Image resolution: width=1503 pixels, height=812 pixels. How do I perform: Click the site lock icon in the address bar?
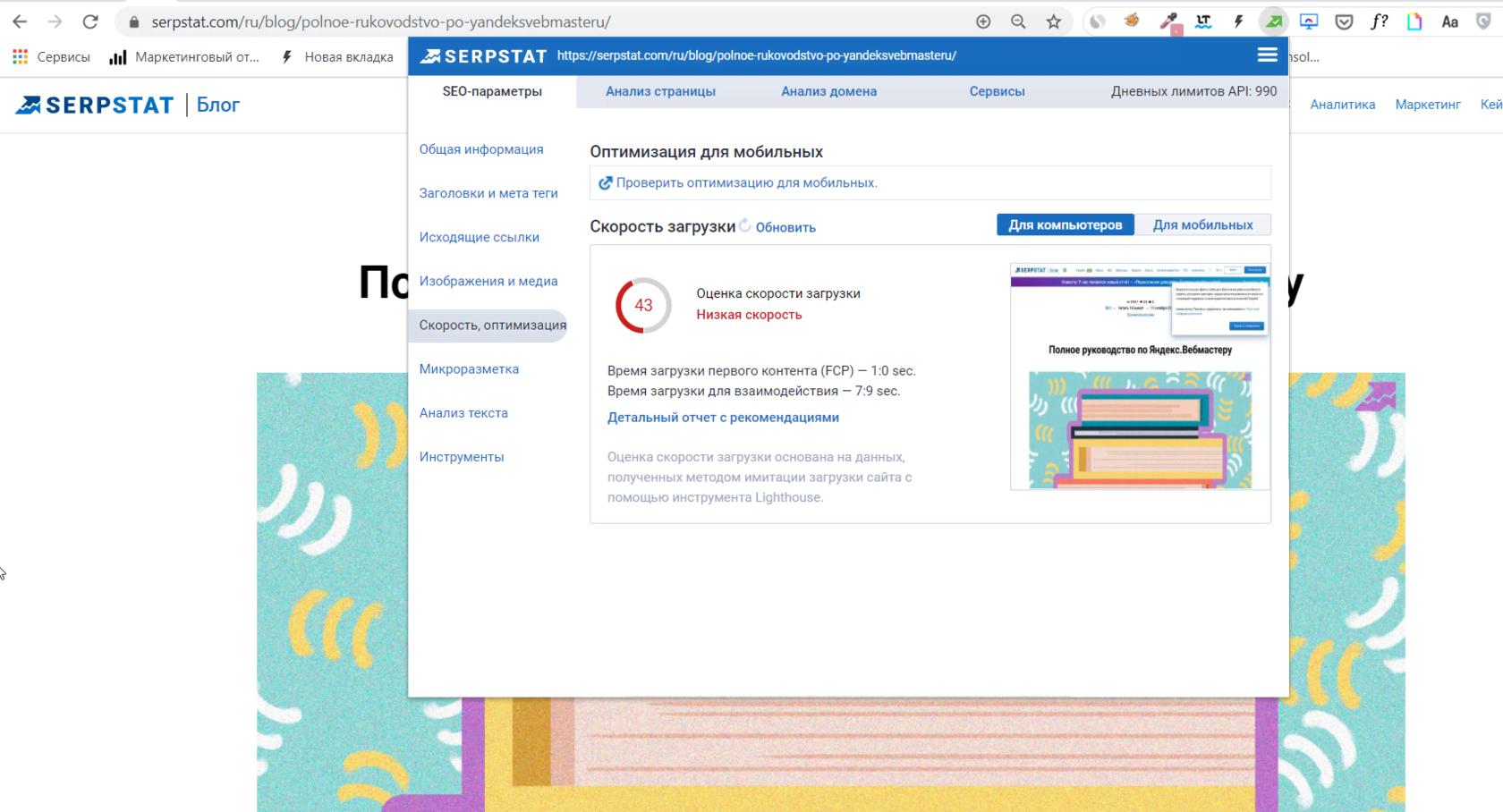click(x=134, y=21)
